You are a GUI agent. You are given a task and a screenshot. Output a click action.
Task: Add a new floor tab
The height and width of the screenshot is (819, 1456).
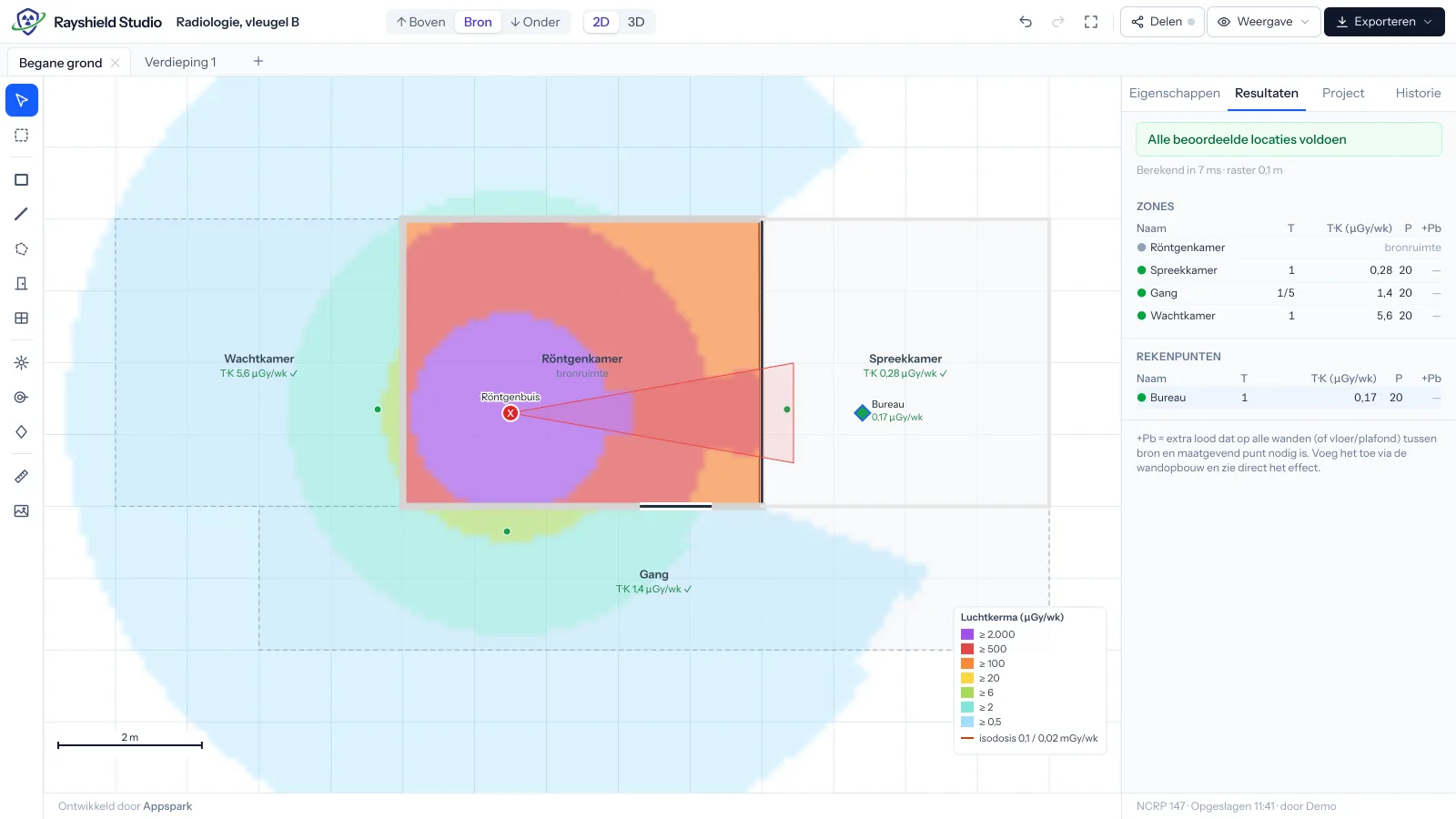(258, 61)
